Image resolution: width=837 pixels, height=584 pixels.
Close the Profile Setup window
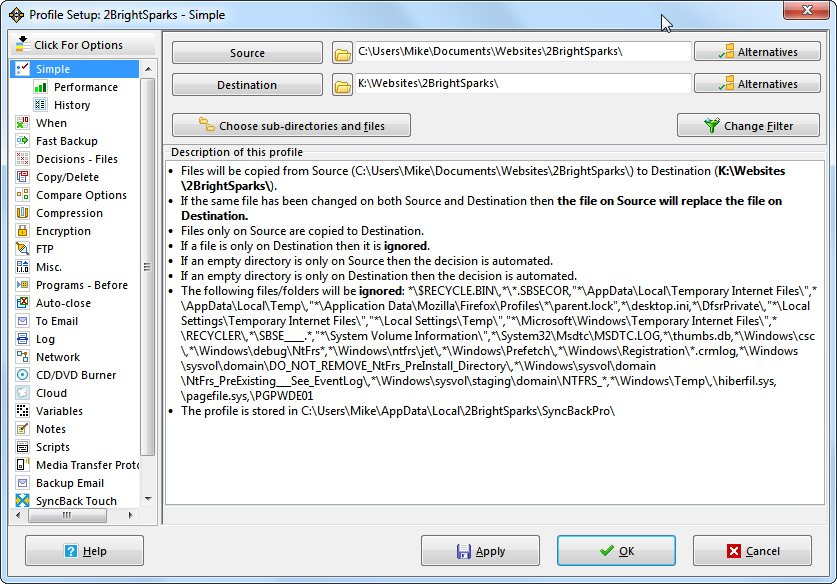806,10
